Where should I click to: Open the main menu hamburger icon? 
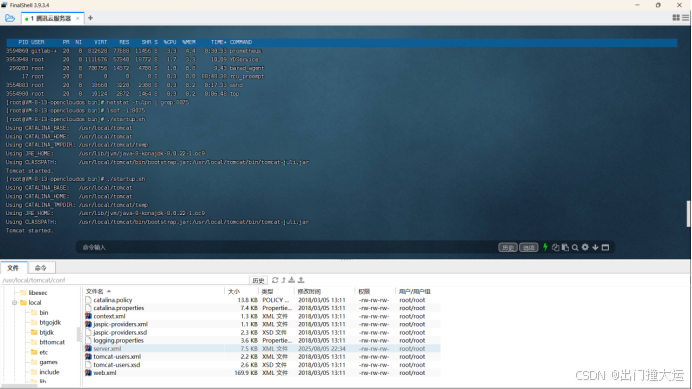[x=685, y=18]
